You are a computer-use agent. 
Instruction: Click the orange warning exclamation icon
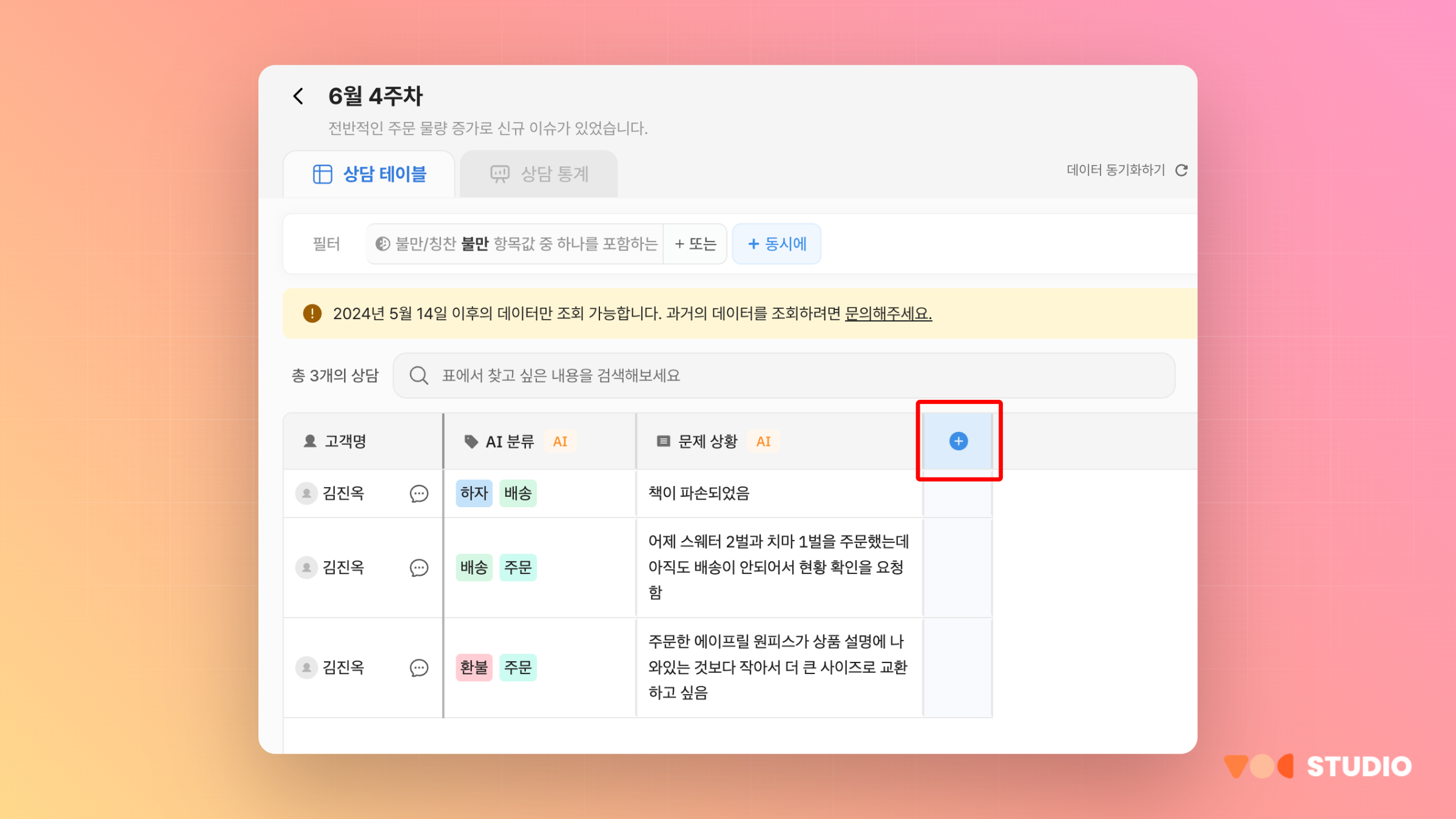coord(312,314)
